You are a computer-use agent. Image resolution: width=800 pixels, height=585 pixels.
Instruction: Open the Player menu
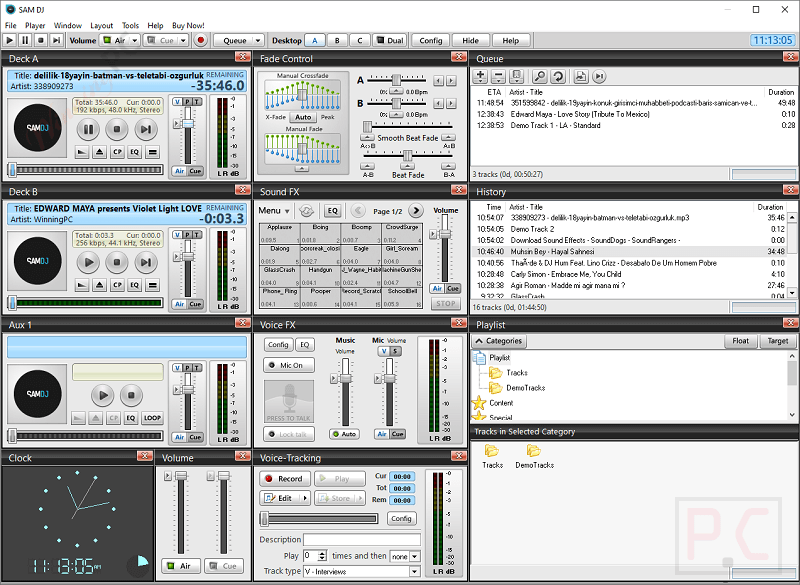pos(35,26)
